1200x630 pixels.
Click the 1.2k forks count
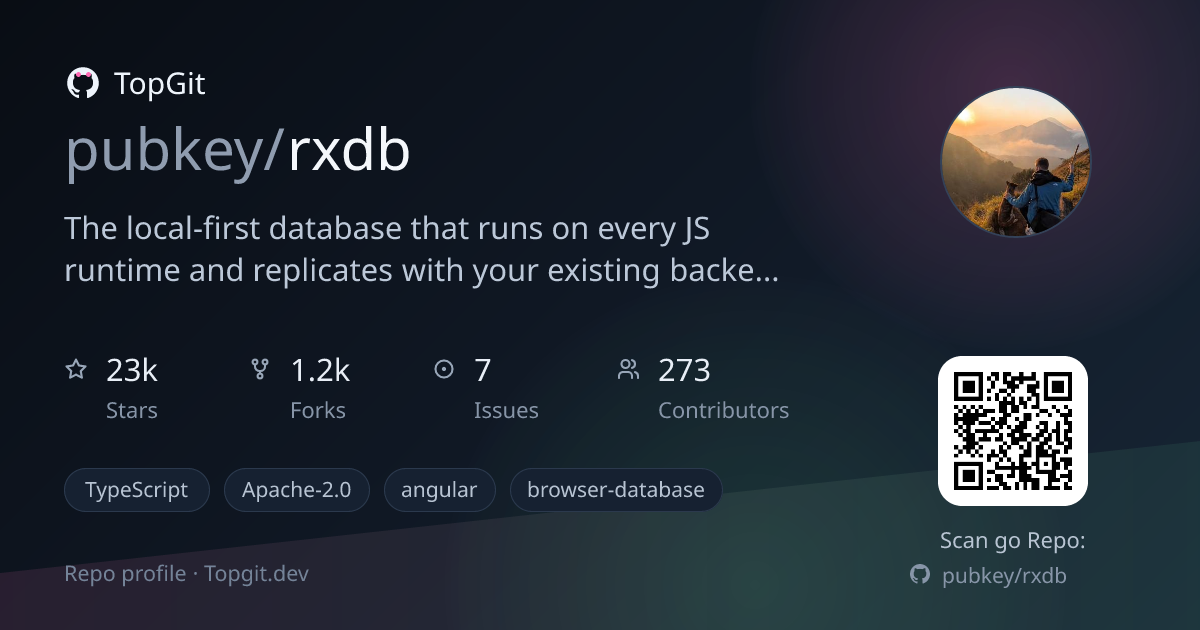[320, 370]
